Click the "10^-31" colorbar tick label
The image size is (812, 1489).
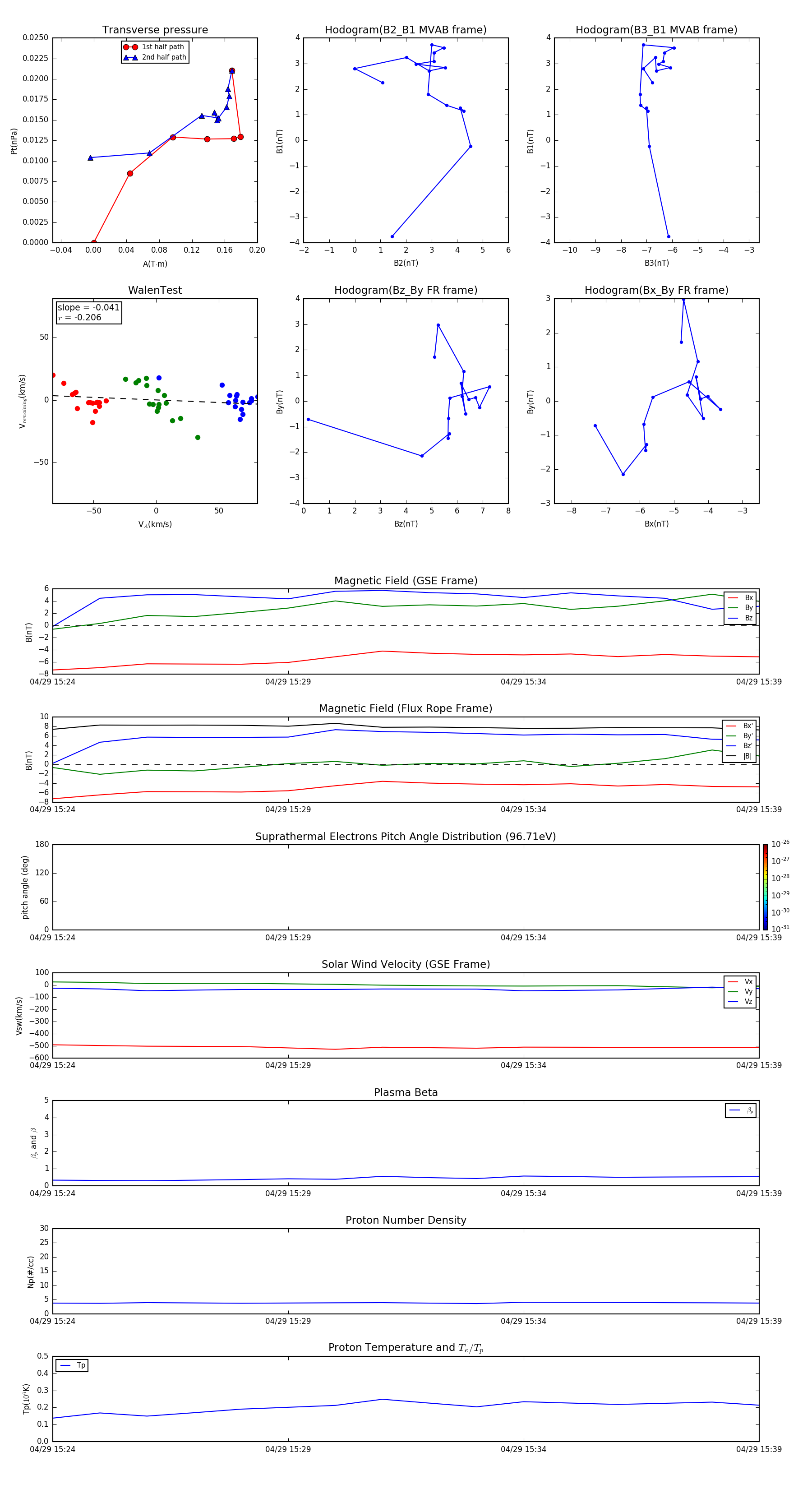[x=780, y=929]
